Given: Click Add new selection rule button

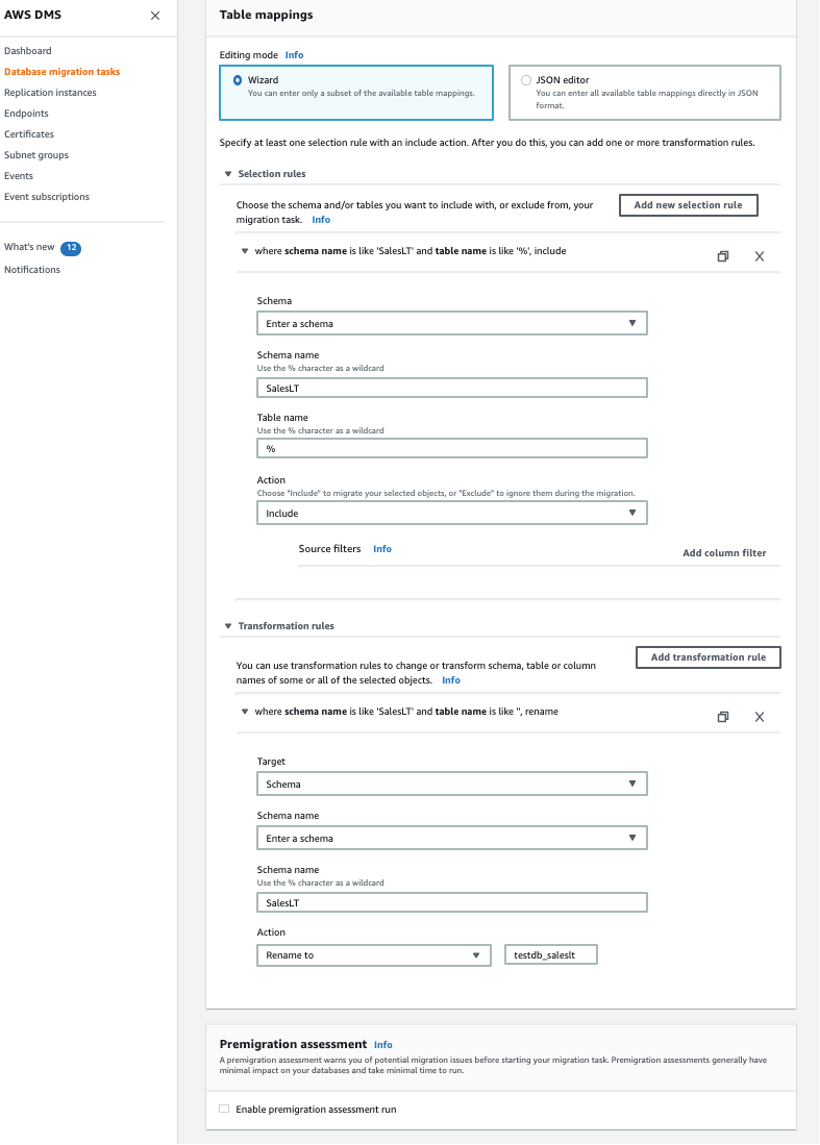Looking at the screenshot, I should click(x=688, y=205).
